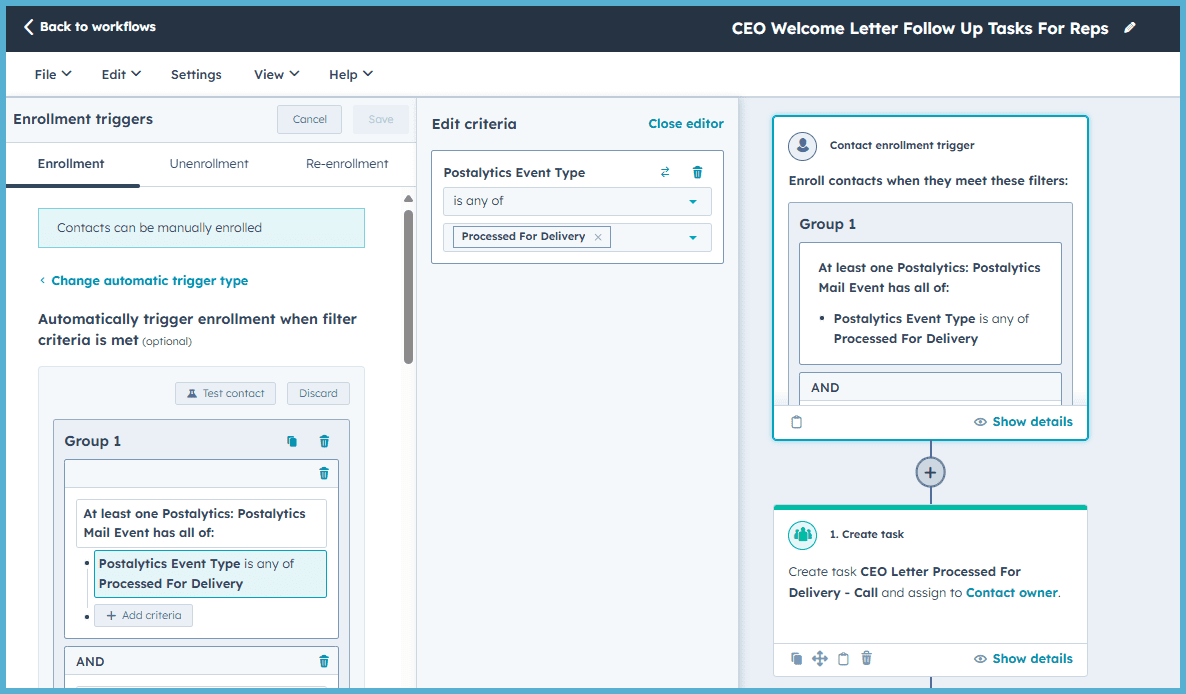Click the Create task action icon
The width and height of the screenshot is (1186, 694).
[803, 534]
